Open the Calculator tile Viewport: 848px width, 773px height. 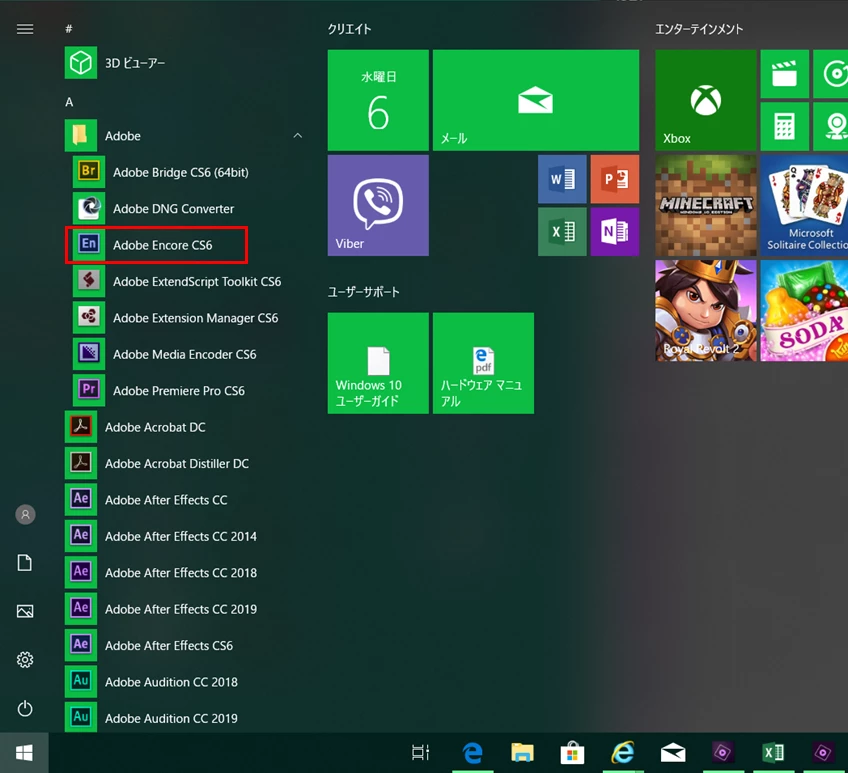click(785, 127)
